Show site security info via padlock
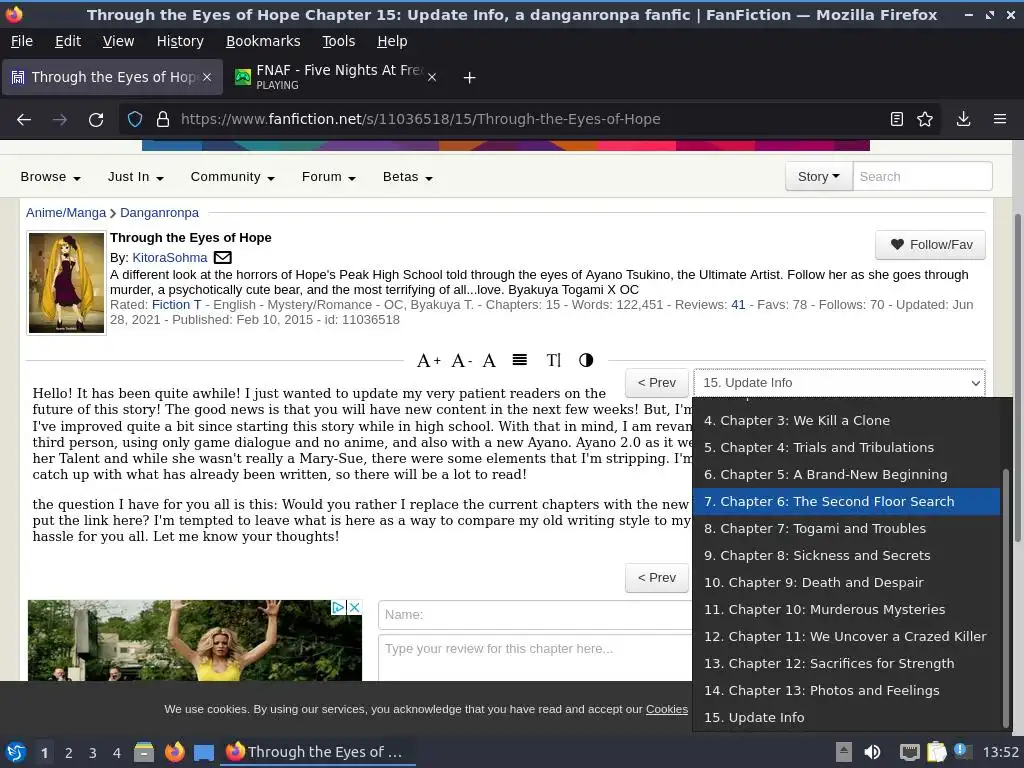The width and height of the screenshot is (1024, 768). tap(163, 119)
